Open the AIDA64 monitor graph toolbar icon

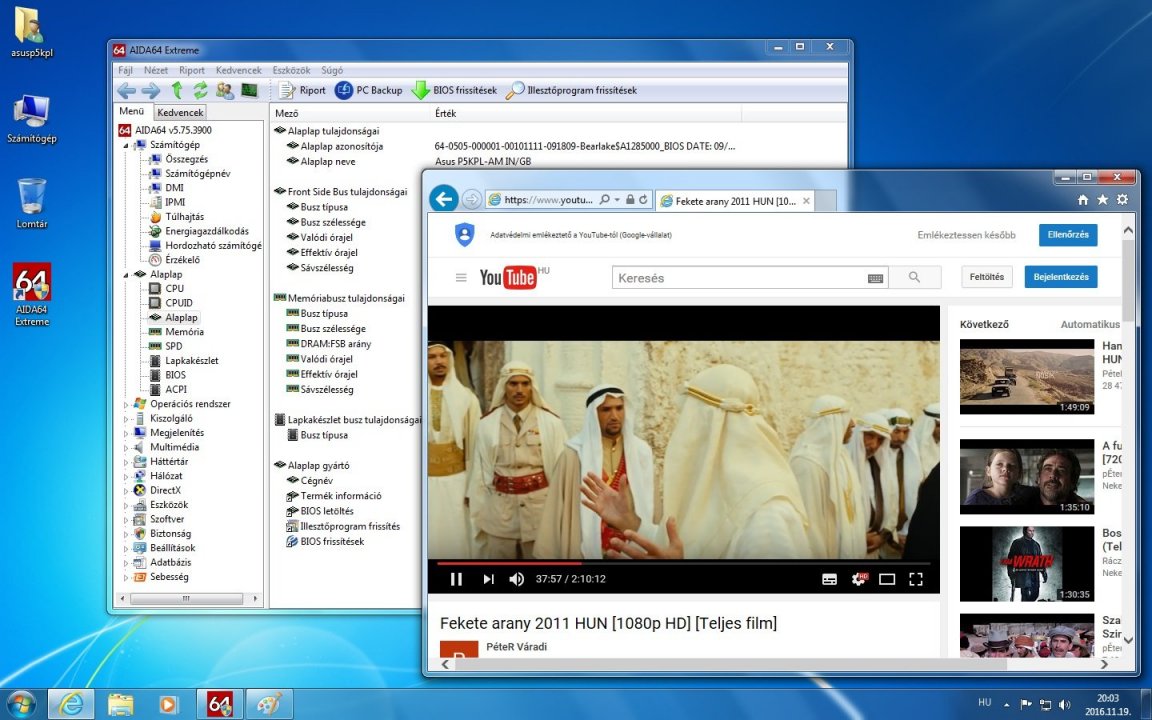250,90
